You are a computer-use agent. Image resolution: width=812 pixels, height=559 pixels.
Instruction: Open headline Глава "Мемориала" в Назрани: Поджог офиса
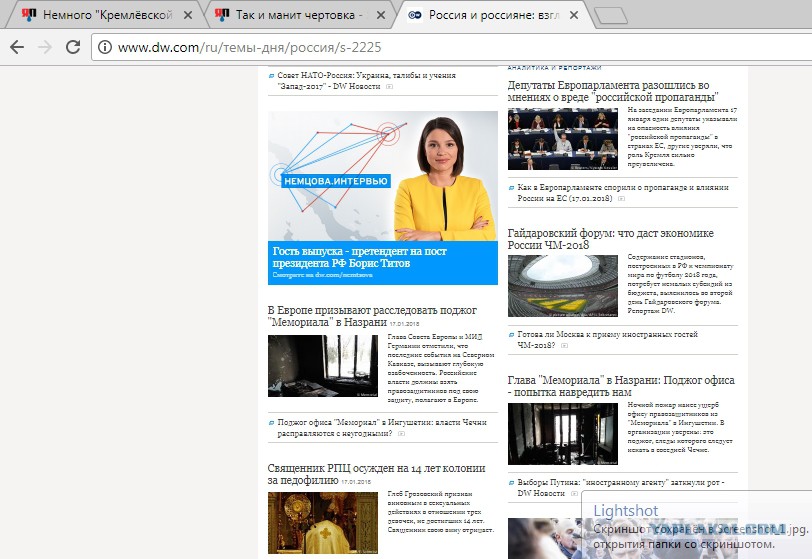click(620, 386)
